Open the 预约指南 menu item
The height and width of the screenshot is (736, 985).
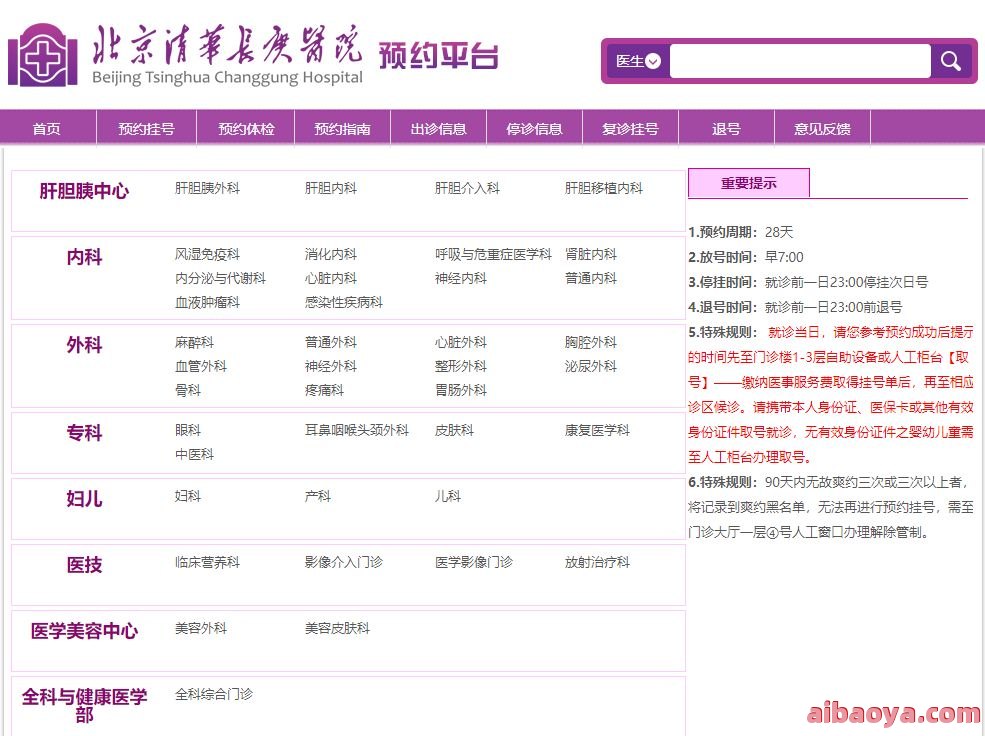click(x=342, y=129)
